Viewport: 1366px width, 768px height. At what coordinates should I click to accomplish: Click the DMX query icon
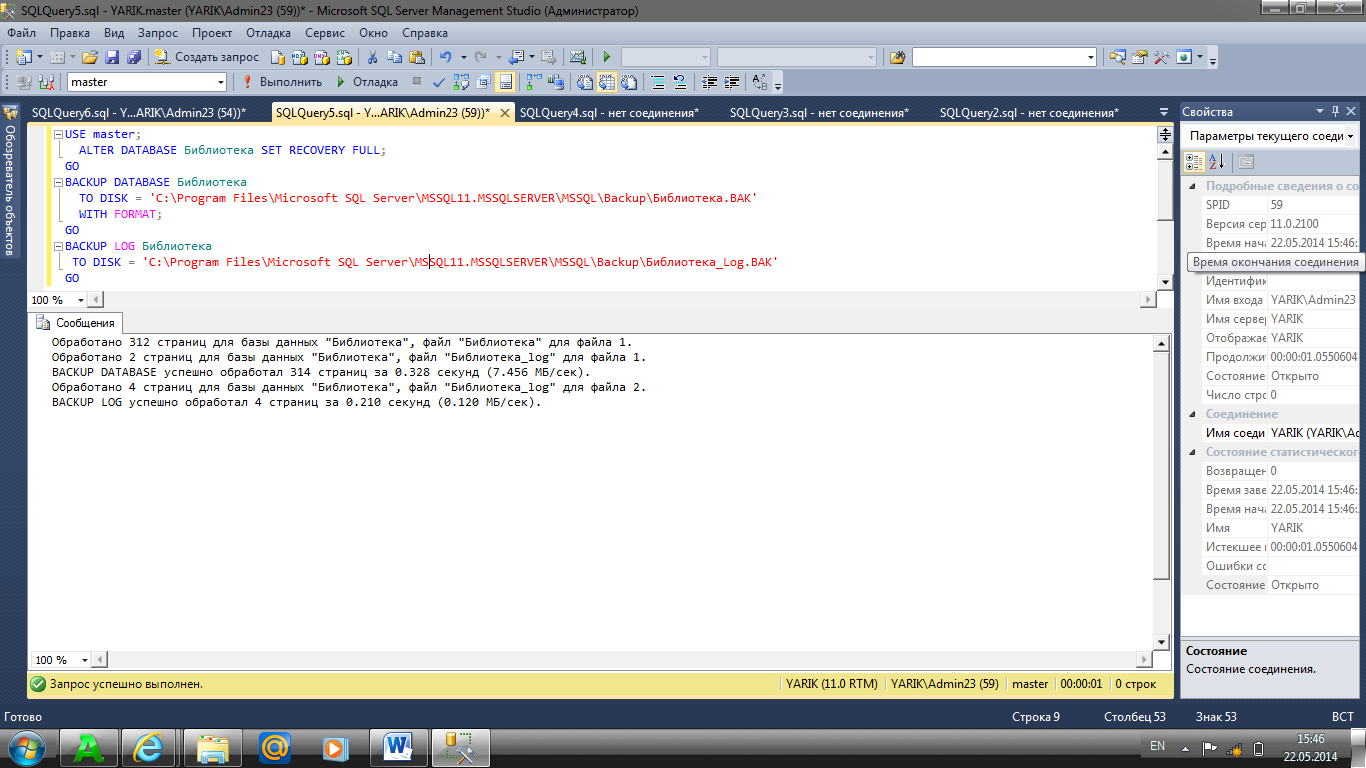pos(321,57)
